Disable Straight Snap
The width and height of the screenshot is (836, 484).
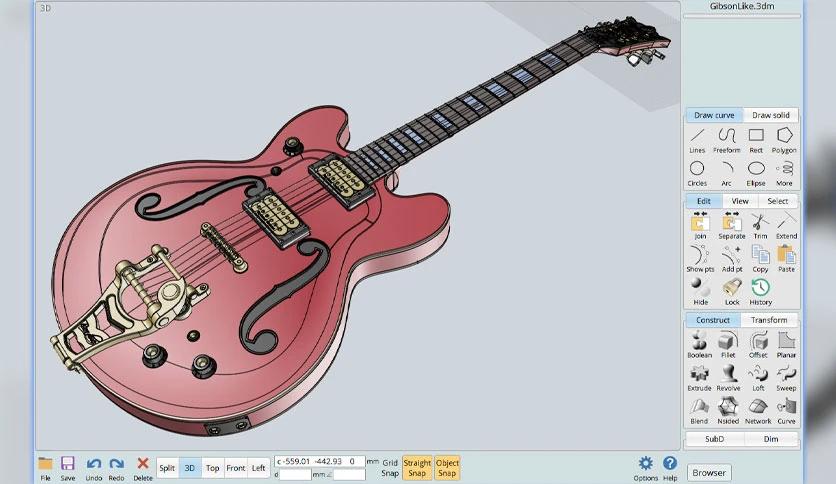point(417,468)
